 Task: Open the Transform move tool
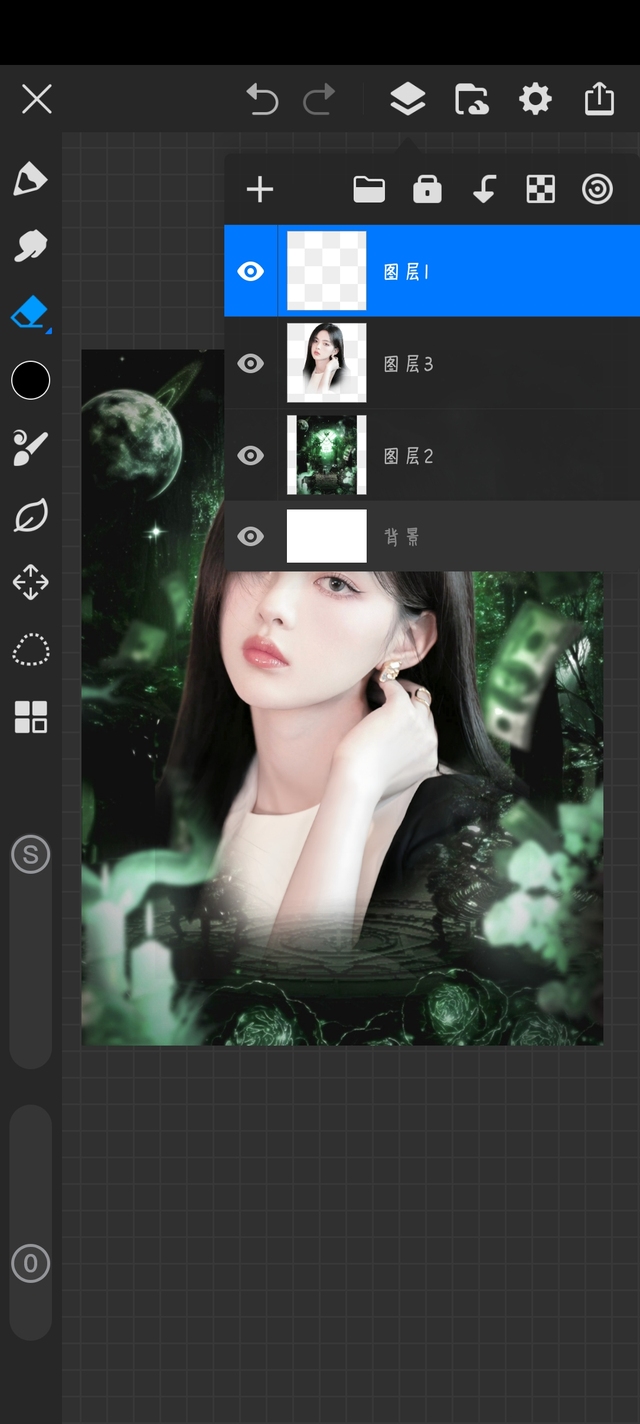pos(30,582)
